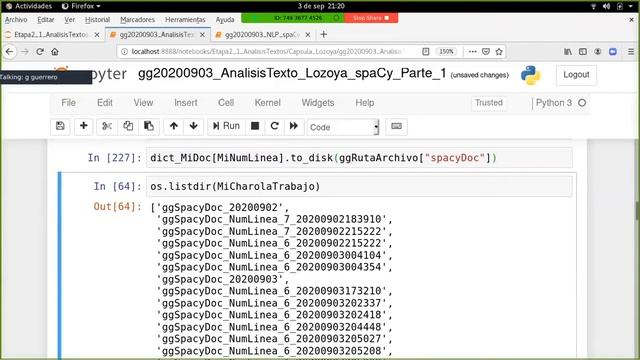This screenshot has width=640, height=360.
Task: Open Marcadores menu in Firefox
Action: pyautogui.click(x=137, y=20)
